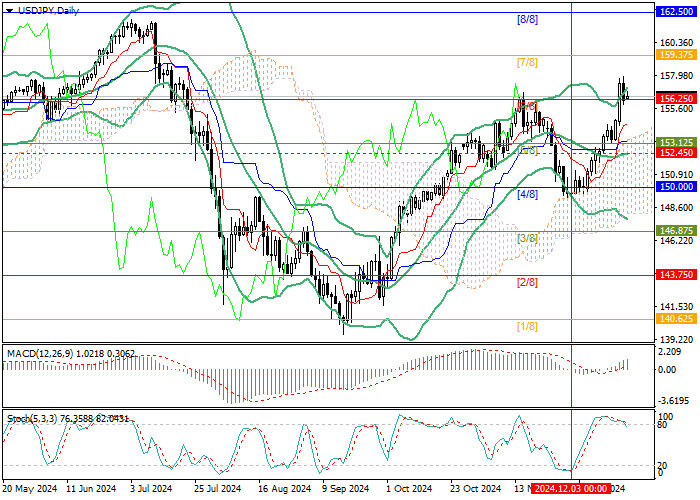Select the 146.875 green price tag
This screenshot has width=700, height=500.
(x=676, y=230)
